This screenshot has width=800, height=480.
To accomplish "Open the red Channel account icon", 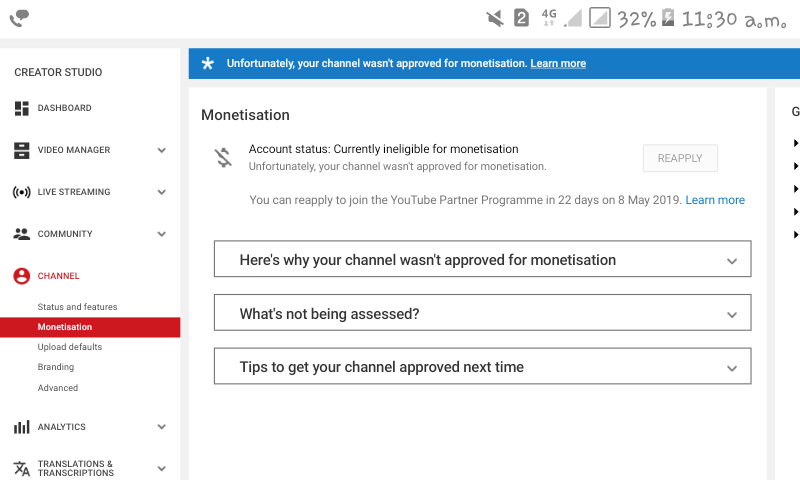I will pyautogui.click(x=21, y=276).
